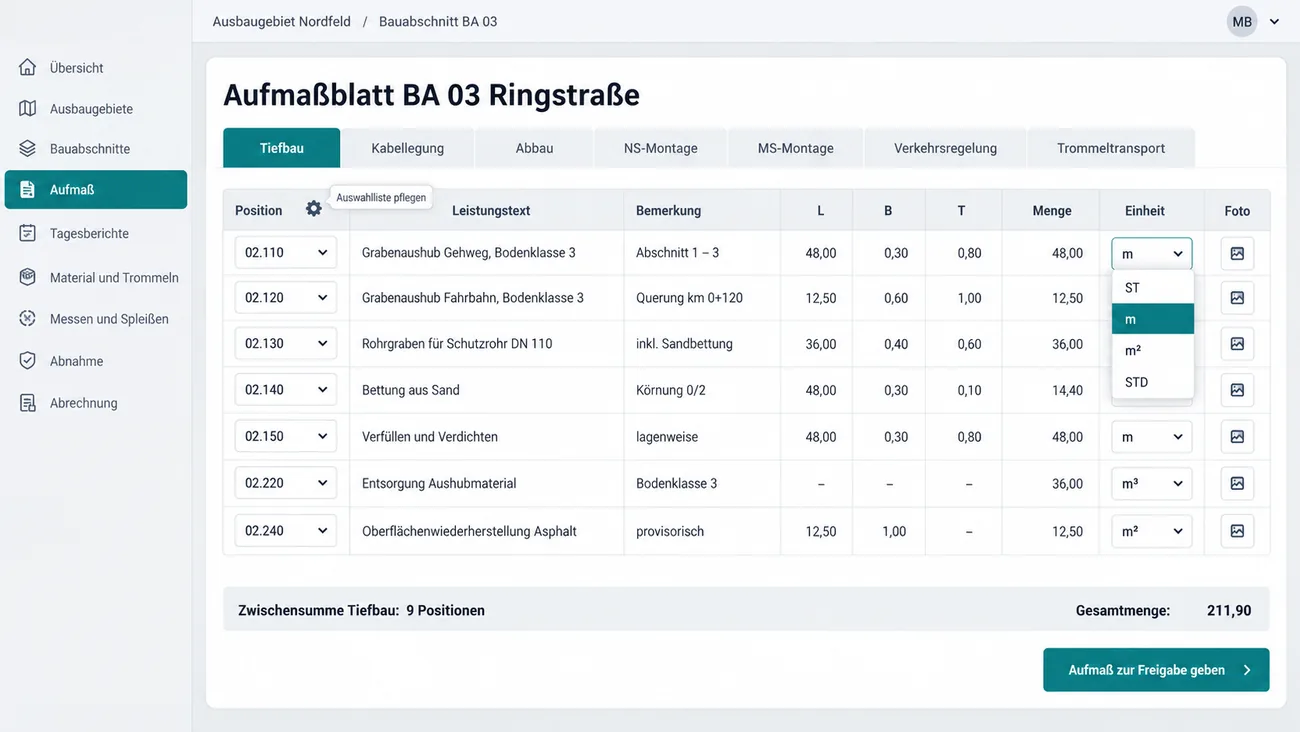Open Übersicht from the sidebar home icon
The image size is (1300, 732).
(28, 68)
